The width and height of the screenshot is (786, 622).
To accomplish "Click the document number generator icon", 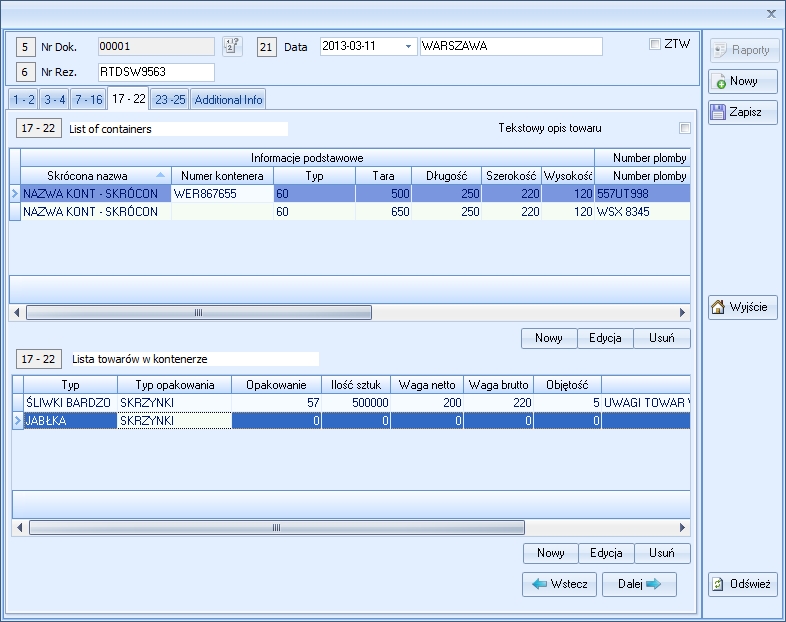I will pos(232,46).
